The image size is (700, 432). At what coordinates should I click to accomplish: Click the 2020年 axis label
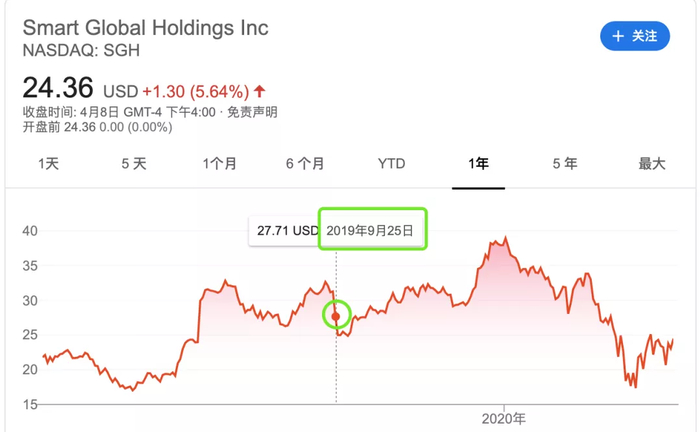(503, 418)
